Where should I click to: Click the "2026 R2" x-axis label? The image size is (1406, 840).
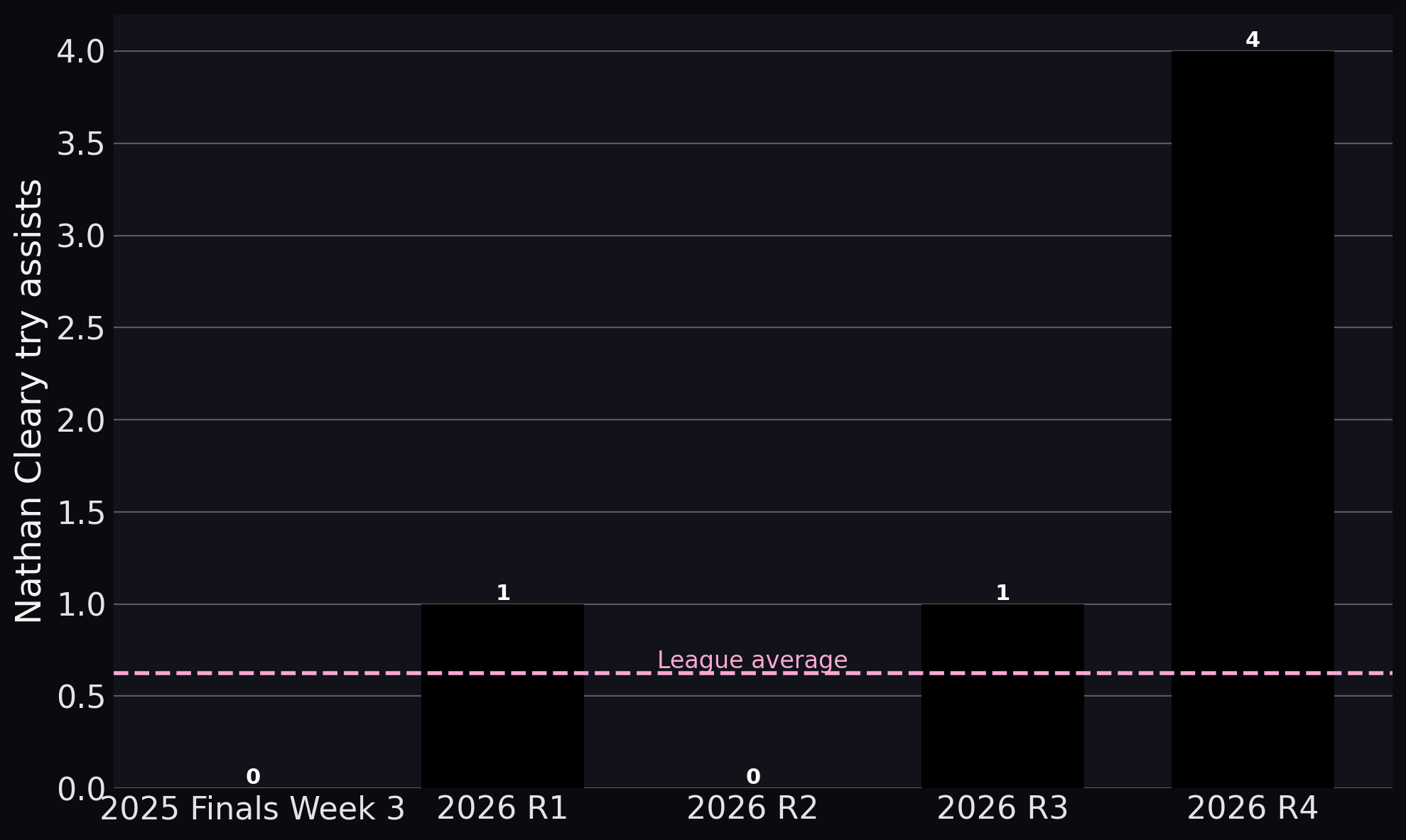tap(752, 809)
